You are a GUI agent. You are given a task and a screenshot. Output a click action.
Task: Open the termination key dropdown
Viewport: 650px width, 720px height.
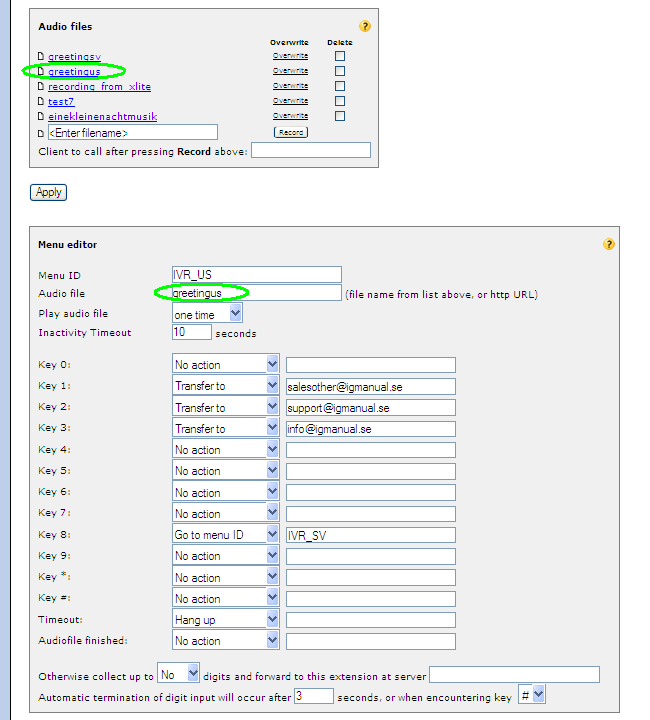coord(532,695)
